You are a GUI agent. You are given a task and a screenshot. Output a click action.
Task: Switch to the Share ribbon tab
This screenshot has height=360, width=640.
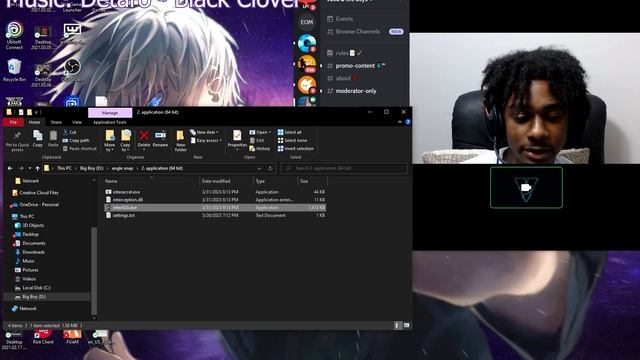pos(56,122)
